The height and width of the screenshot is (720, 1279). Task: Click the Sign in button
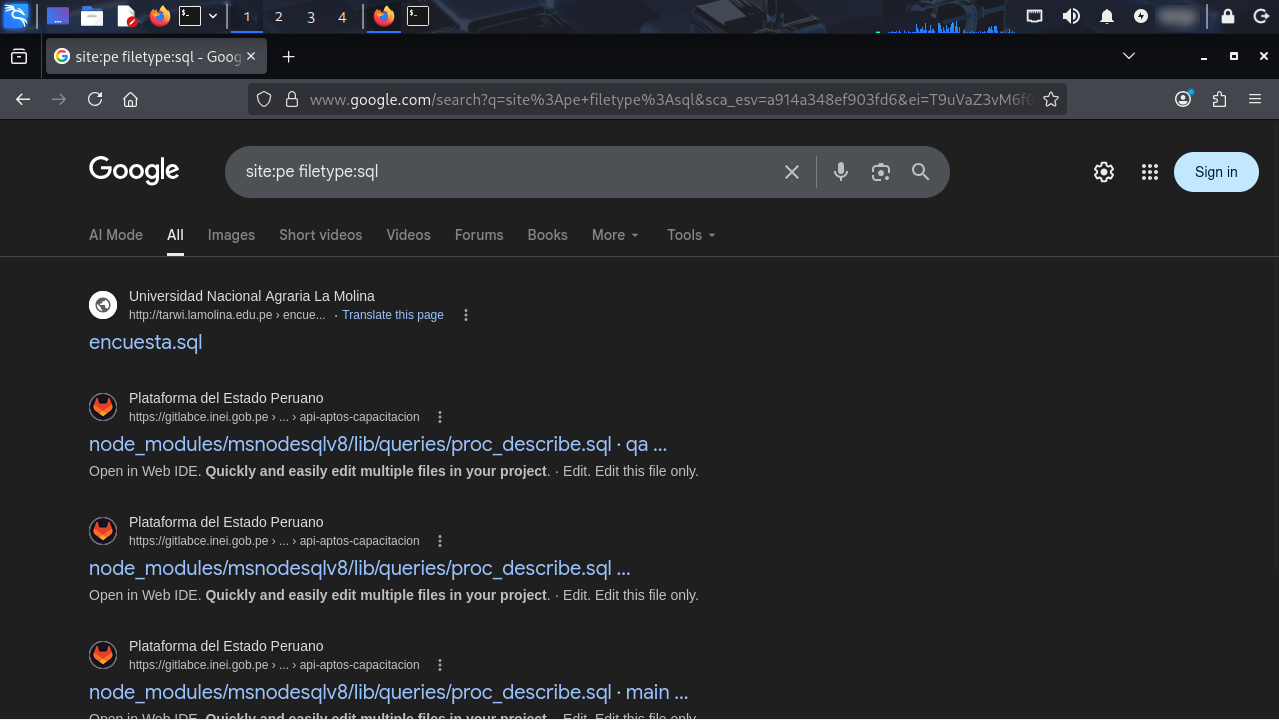pos(1216,172)
